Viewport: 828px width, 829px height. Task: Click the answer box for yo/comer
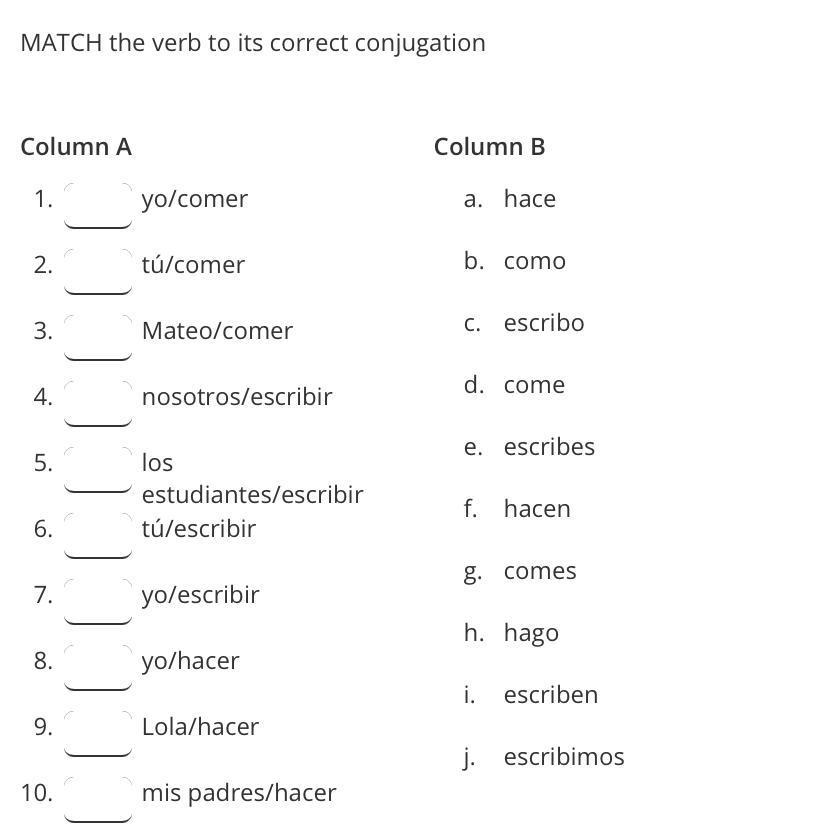(98, 205)
